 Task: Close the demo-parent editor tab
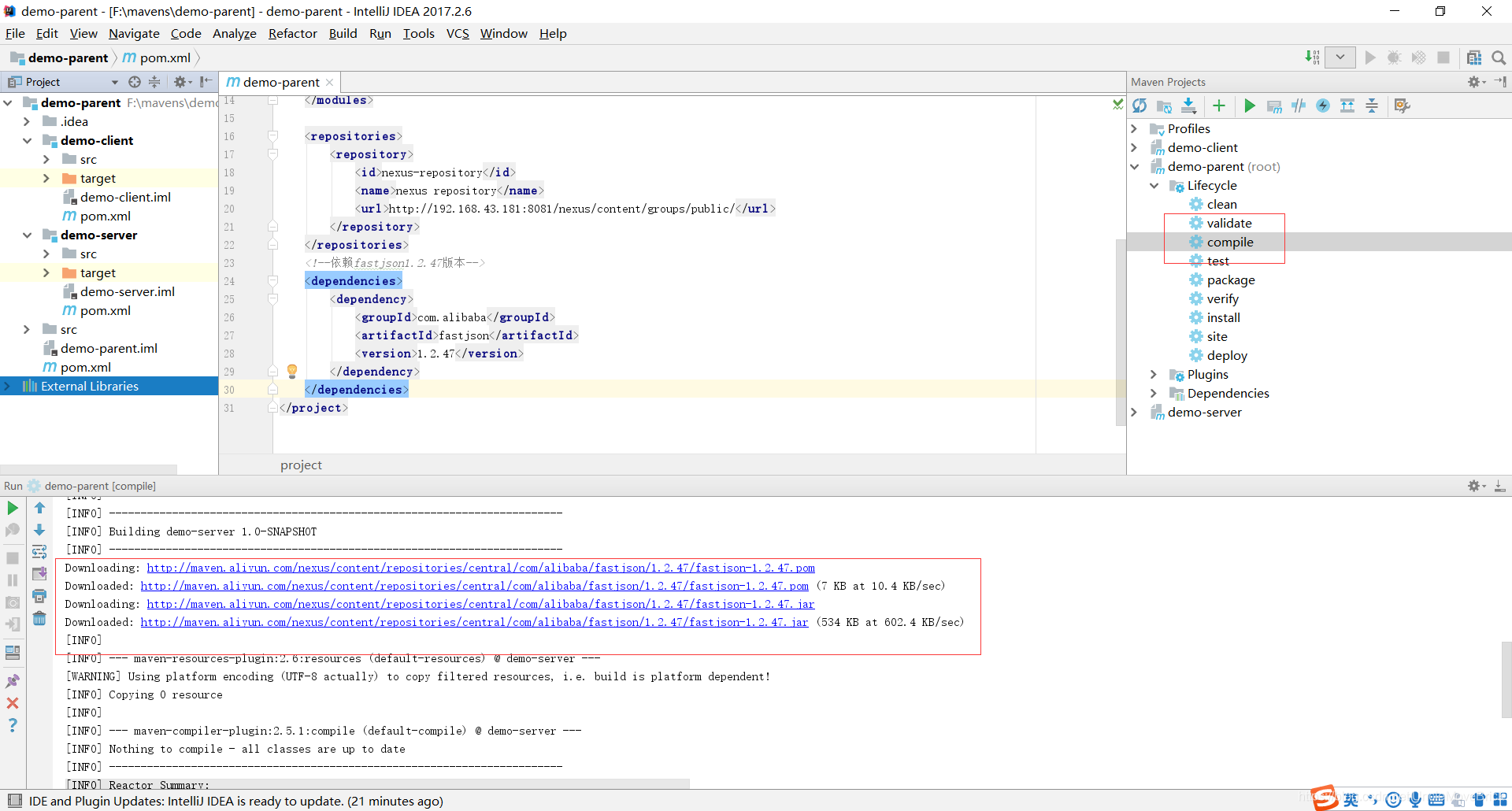click(330, 82)
